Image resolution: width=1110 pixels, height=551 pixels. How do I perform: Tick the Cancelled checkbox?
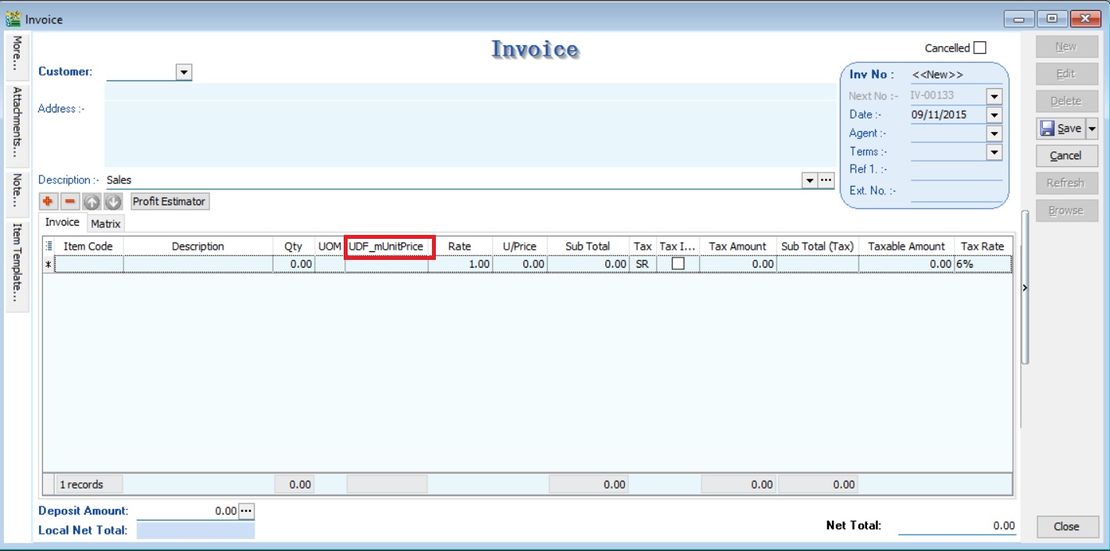tap(980, 48)
